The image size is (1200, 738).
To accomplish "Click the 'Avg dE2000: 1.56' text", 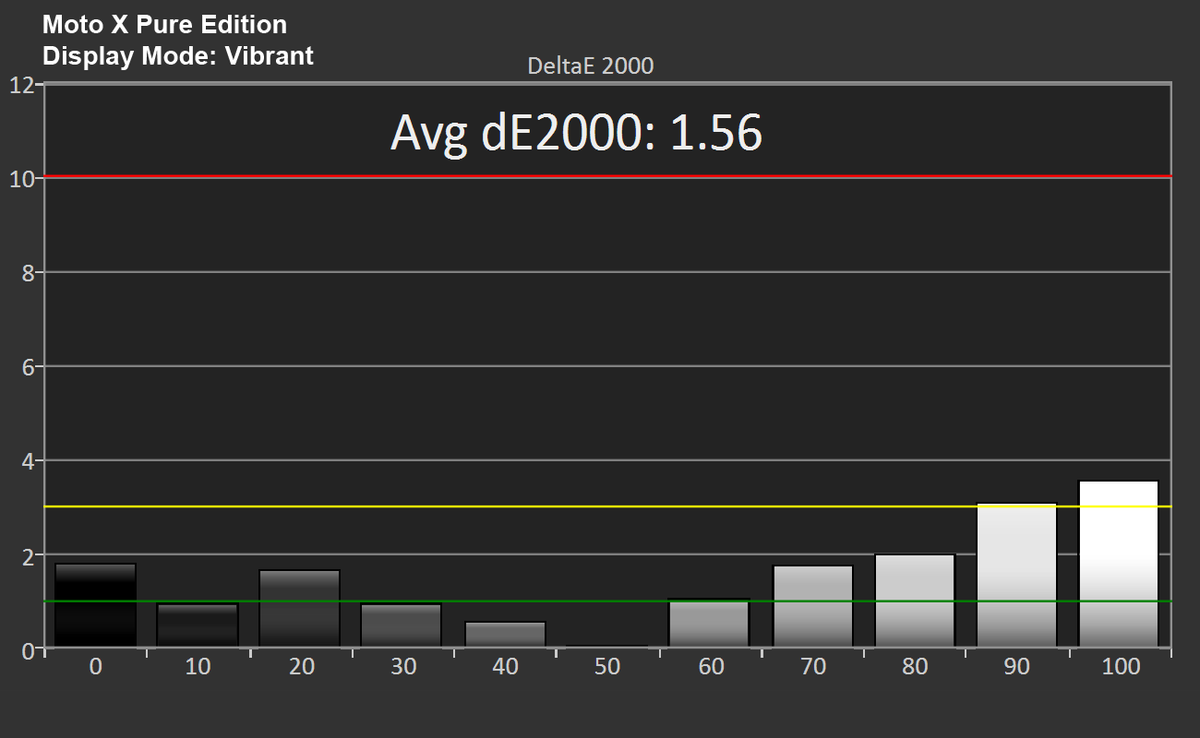I will (576, 132).
